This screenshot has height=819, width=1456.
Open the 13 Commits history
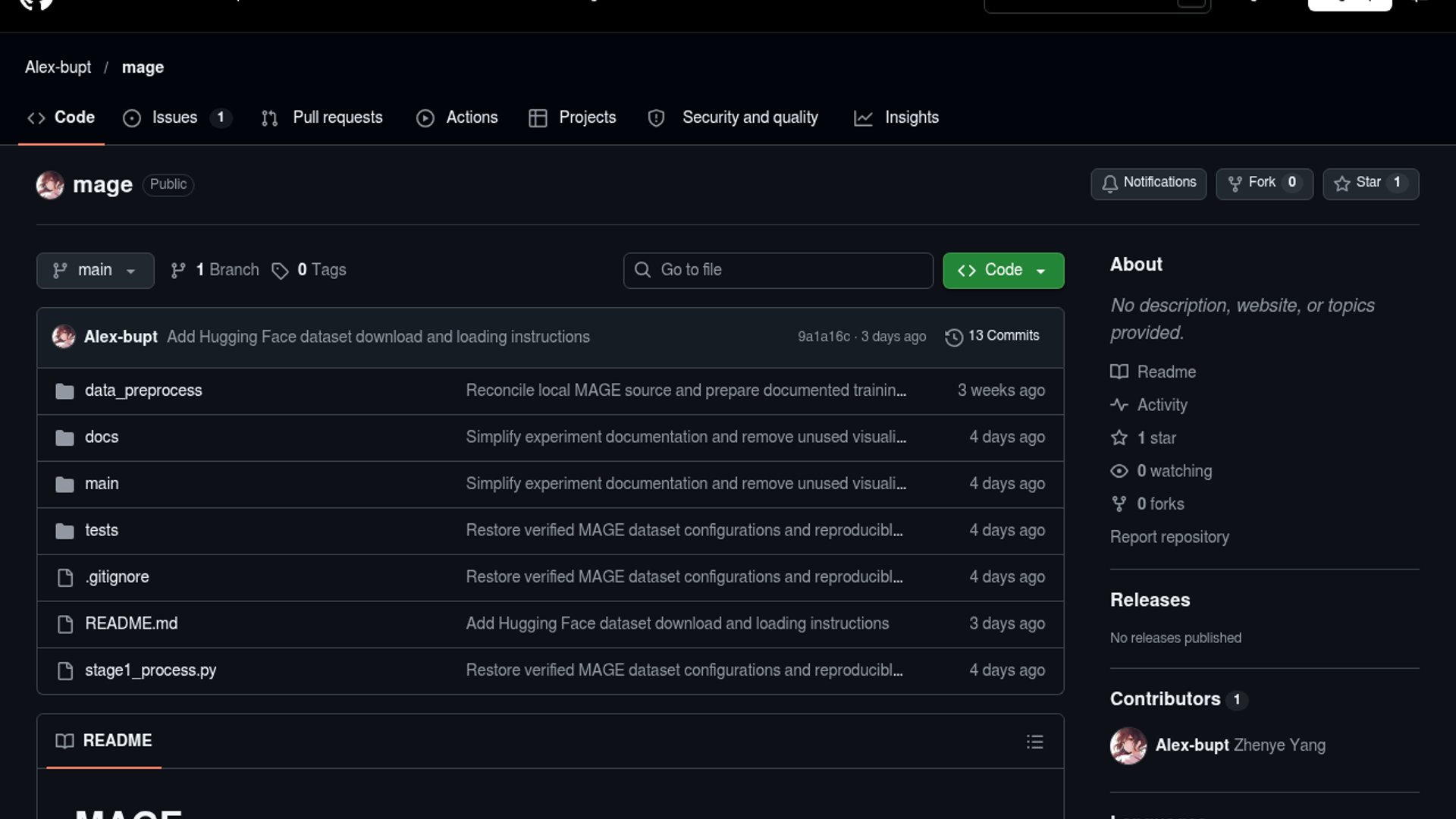click(x=993, y=336)
